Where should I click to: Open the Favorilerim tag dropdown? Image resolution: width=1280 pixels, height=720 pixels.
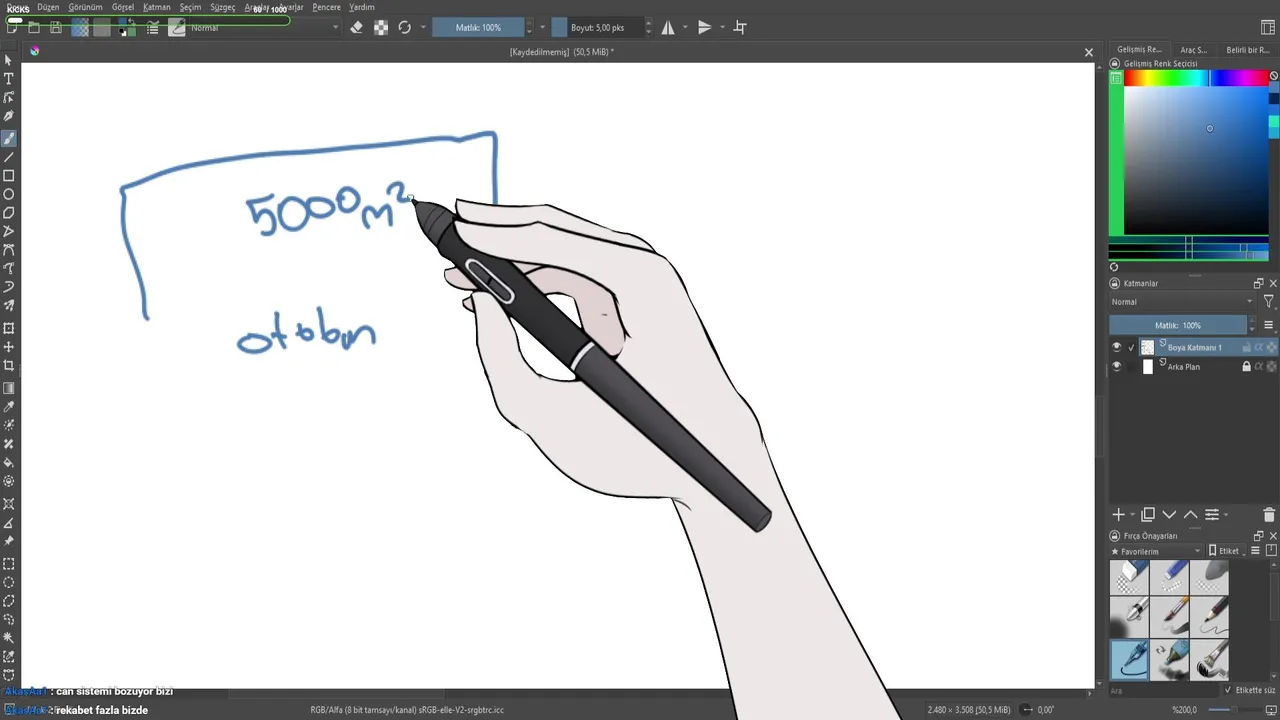(x=1155, y=551)
